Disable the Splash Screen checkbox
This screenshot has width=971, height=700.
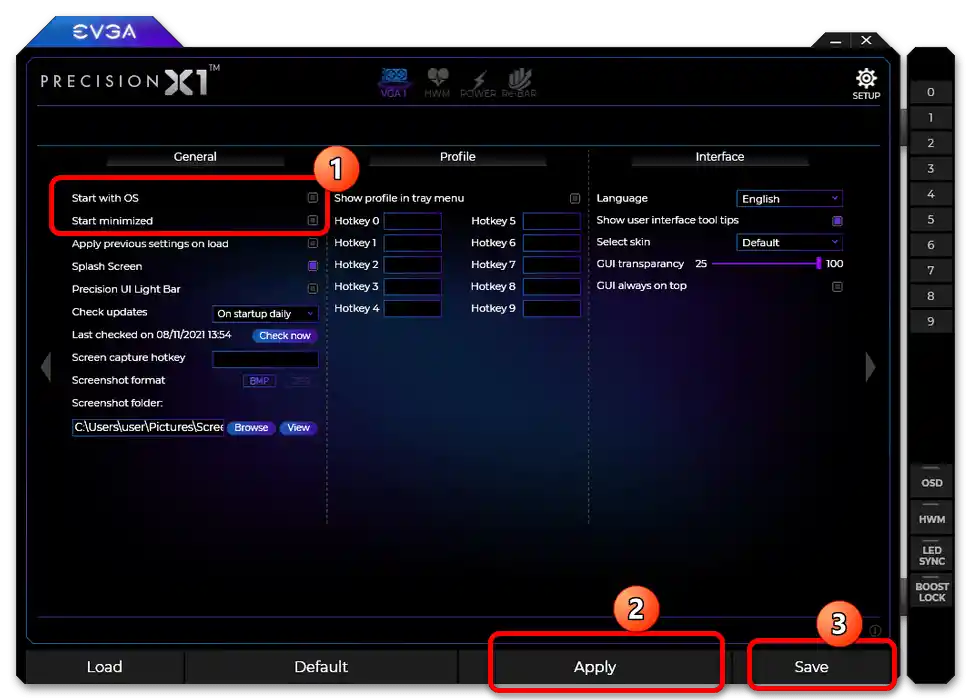pyautogui.click(x=313, y=266)
